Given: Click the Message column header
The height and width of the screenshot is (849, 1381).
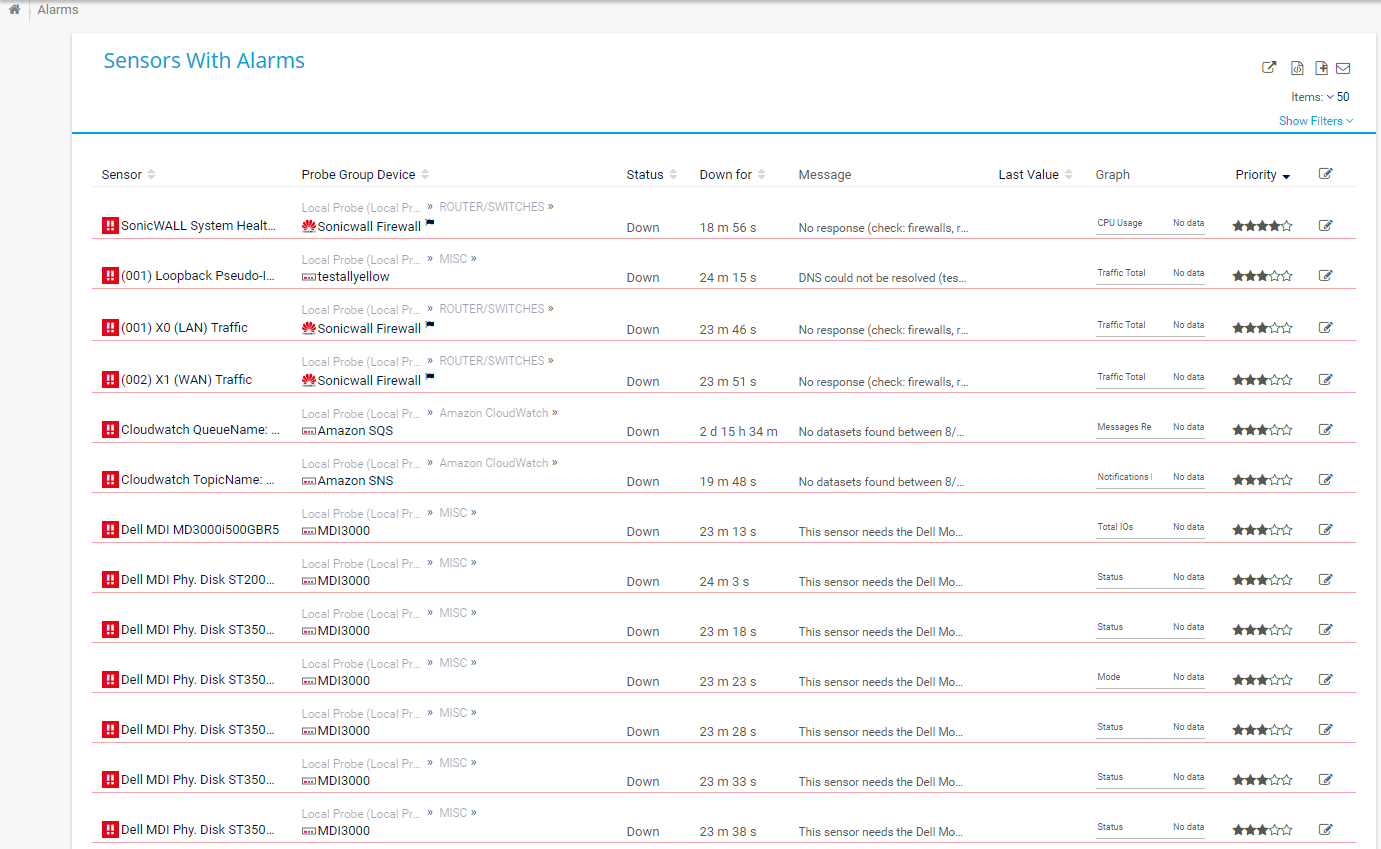Looking at the screenshot, I should (825, 175).
